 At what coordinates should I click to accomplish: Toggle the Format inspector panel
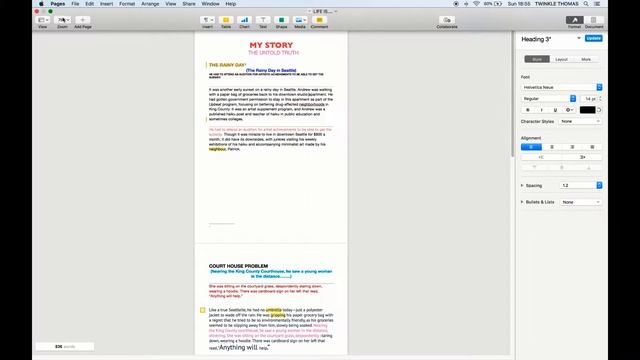click(574, 20)
